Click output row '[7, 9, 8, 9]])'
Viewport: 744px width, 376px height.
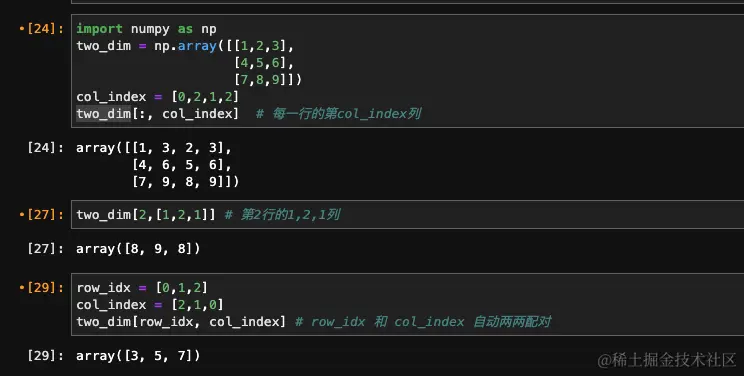pos(186,181)
